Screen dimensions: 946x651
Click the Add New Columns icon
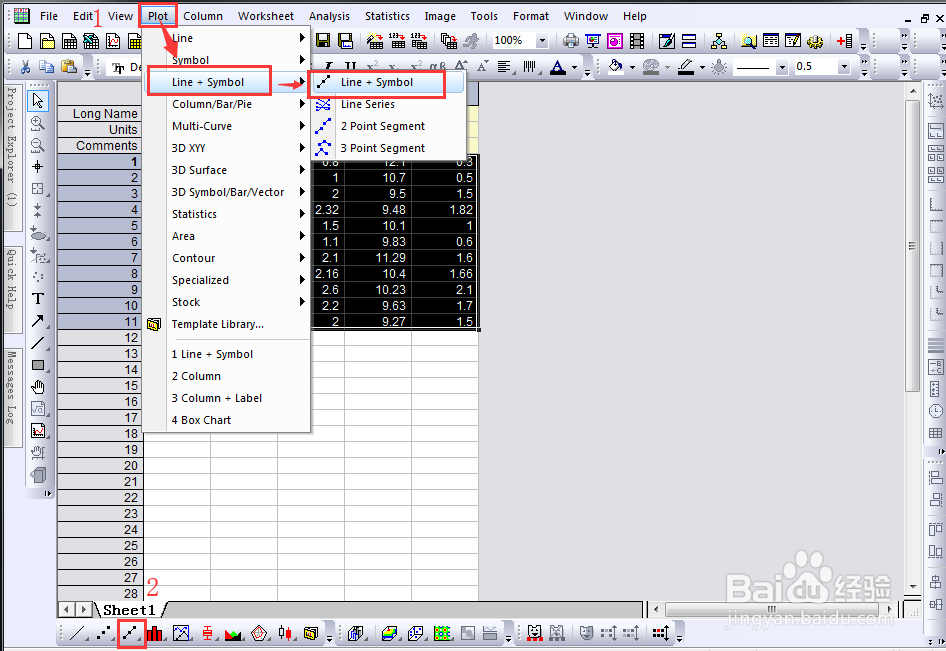(x=845, y=40)
